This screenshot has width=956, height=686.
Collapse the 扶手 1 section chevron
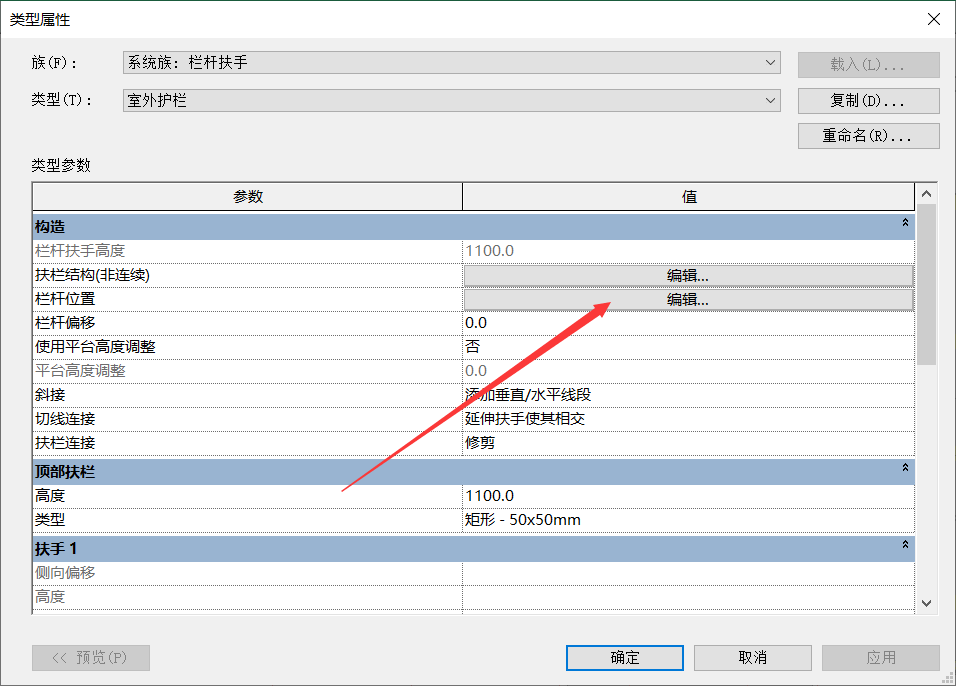905,546
